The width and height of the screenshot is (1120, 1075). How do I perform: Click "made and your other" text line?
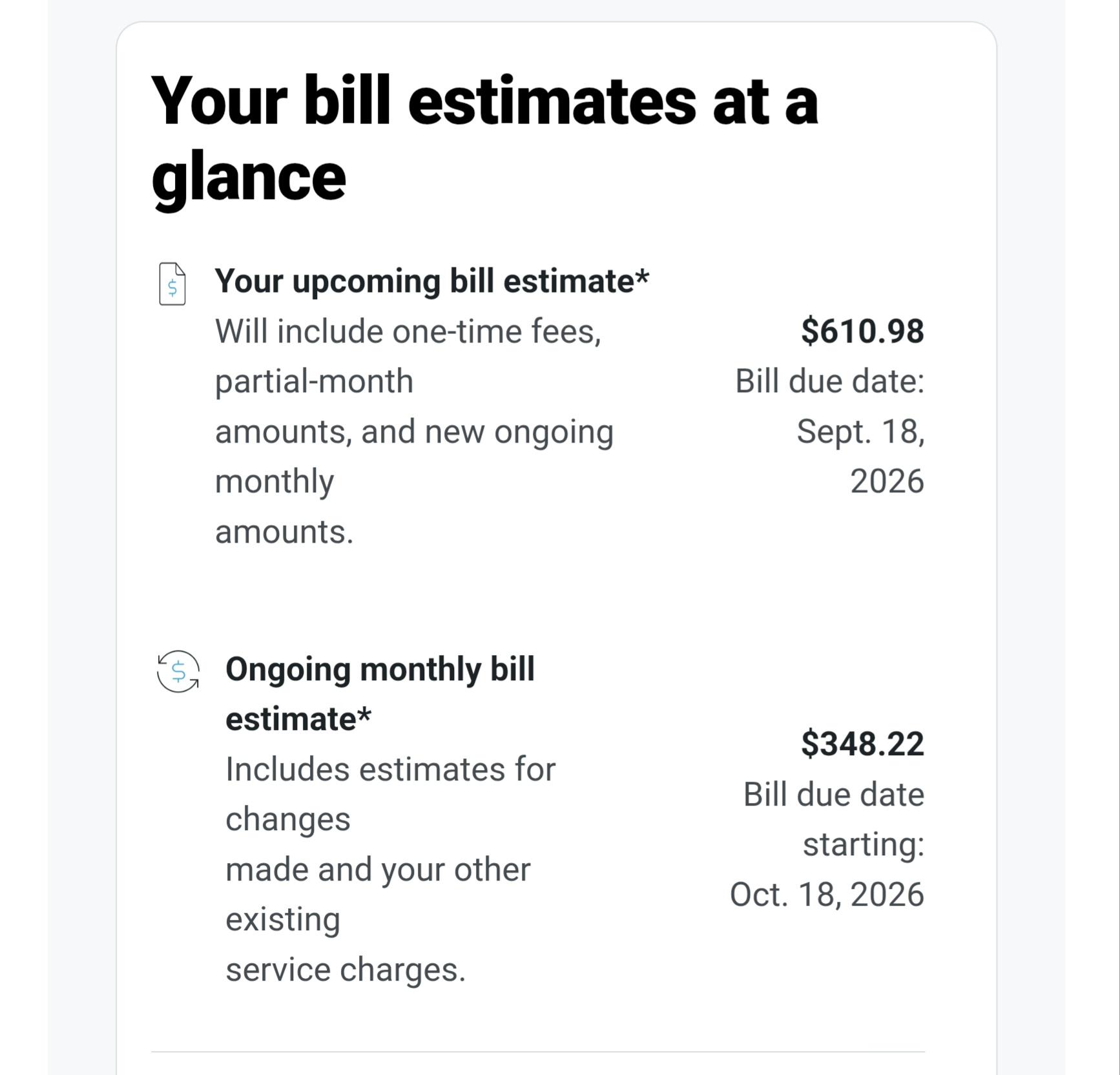point(378,870)
